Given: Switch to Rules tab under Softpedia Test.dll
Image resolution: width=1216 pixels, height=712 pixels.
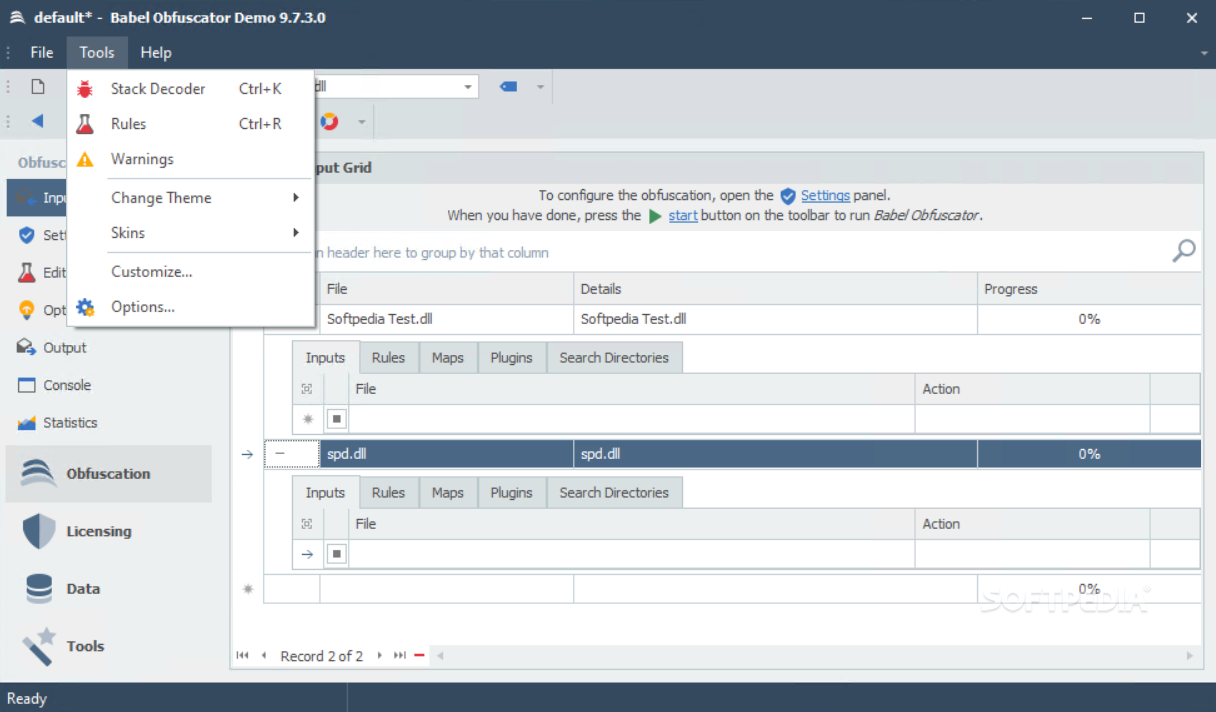Looking at the screenshot, I should click(388, 358).
